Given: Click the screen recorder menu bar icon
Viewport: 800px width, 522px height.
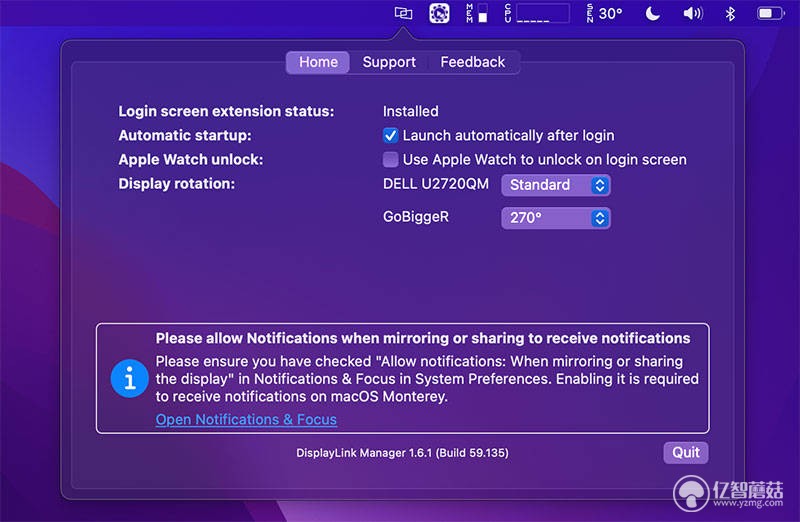Looking at the screenshot, I should (439, 13).
